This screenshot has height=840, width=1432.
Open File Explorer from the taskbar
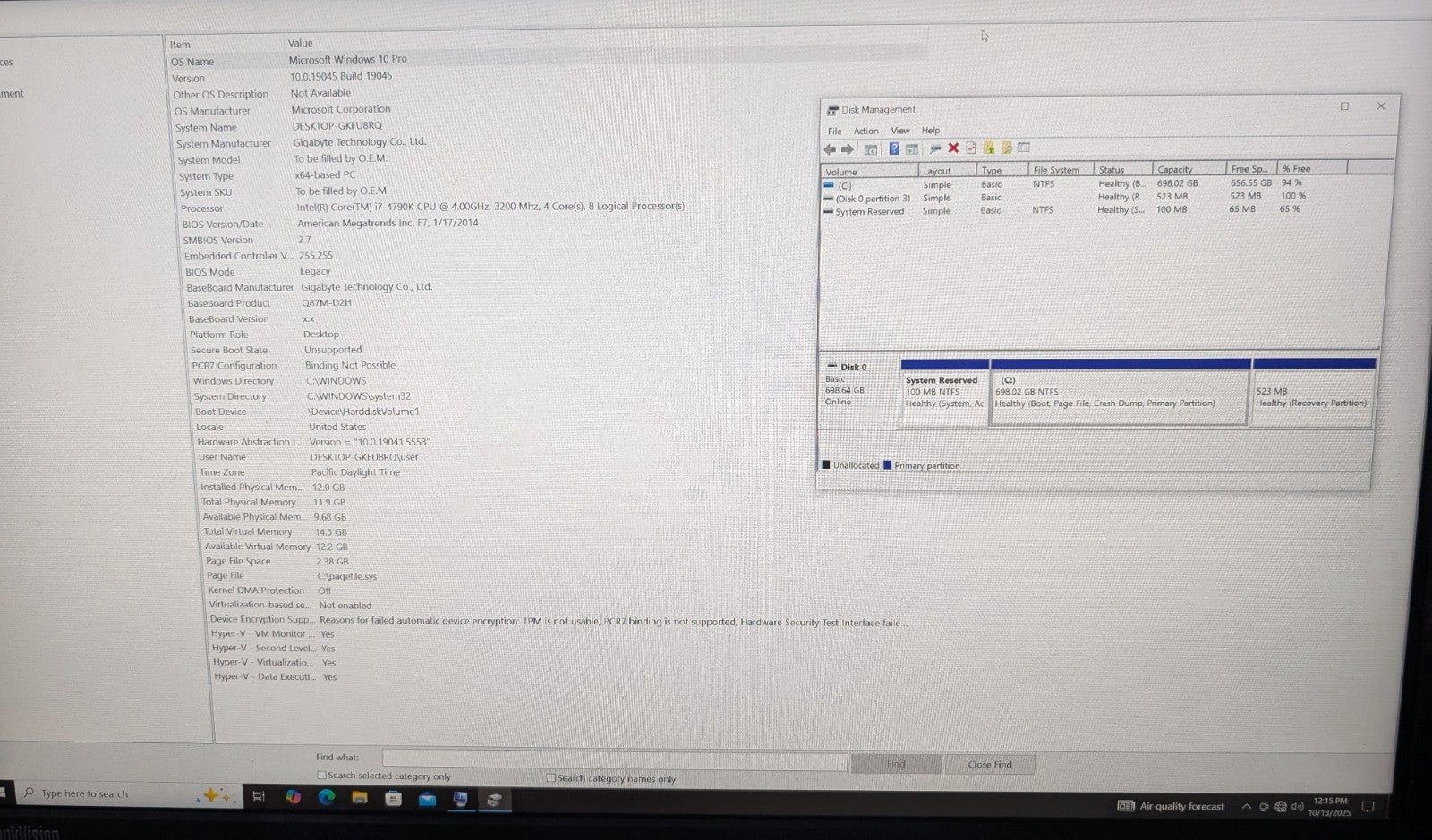pos(360,797)
